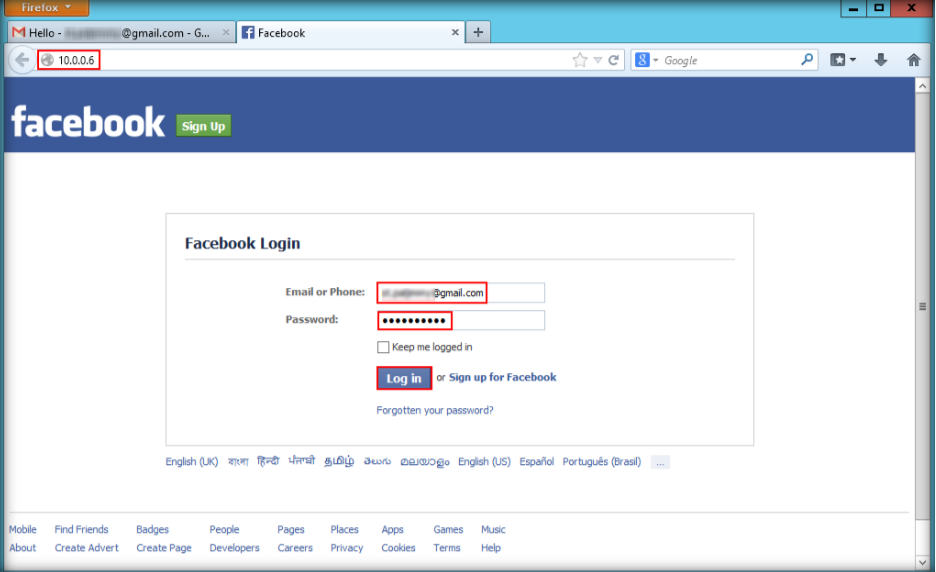Open a new tab with plus button
The width and height of the screenshot is (936, 572).
pos(478,32)
